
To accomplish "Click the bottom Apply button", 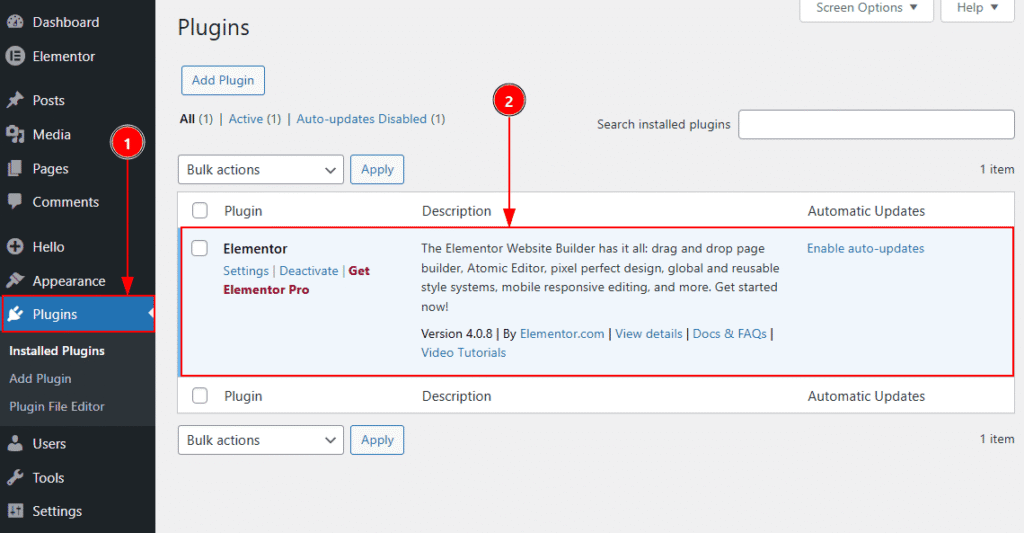I will tap(377, 440).
